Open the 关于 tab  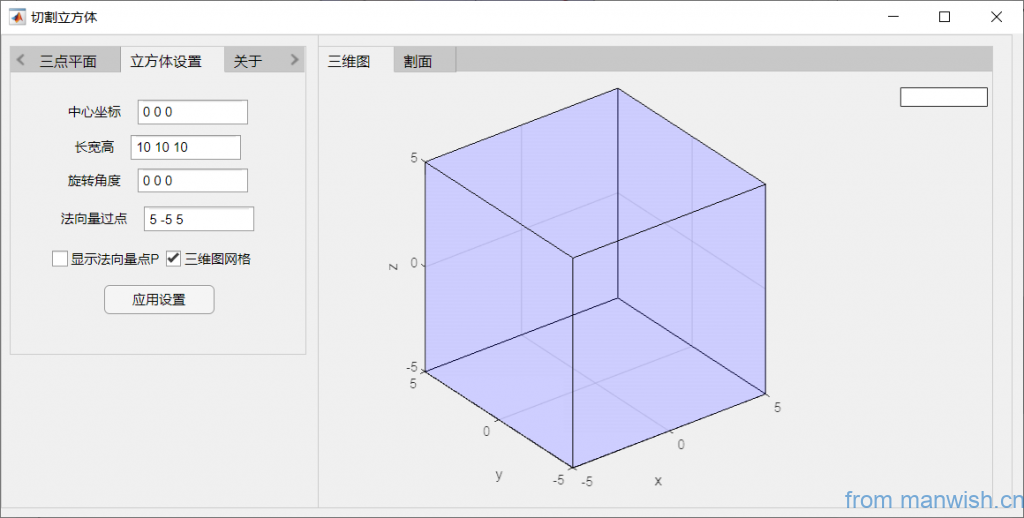click(x=248, y=61)
